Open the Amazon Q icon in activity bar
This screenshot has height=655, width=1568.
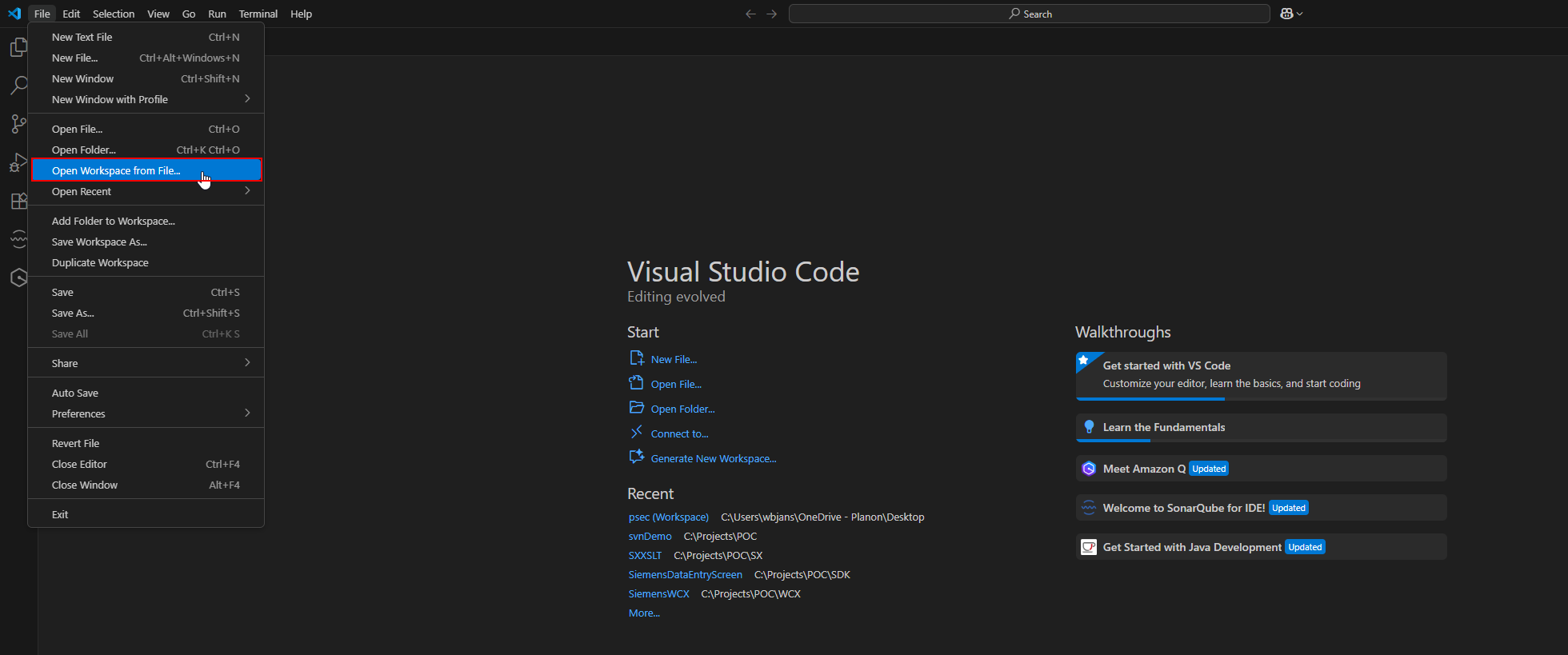18,278
